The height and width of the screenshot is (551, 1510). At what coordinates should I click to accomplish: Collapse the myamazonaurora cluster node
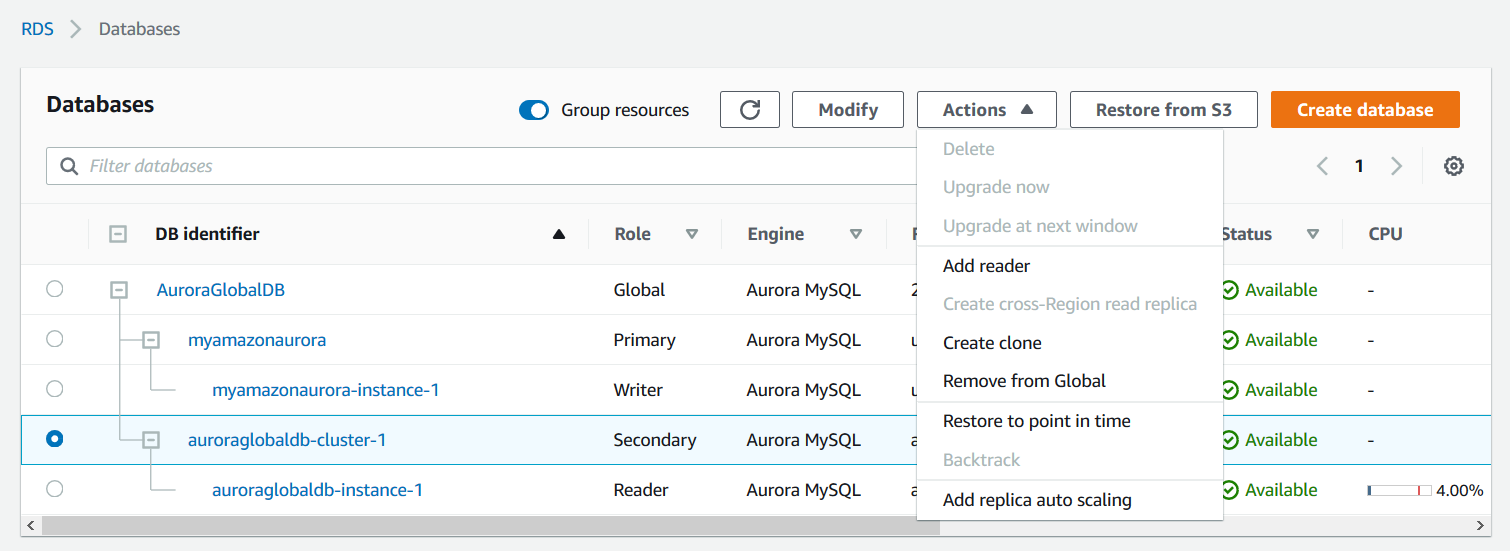coord(151,340)
